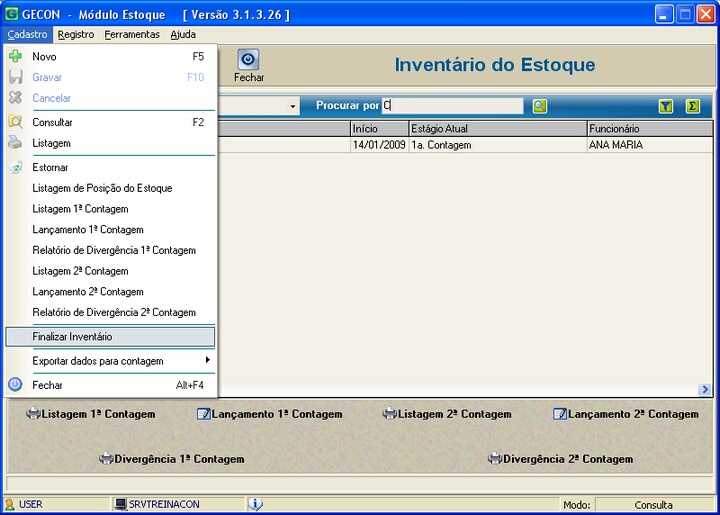Click the Estornar recycle icon
Viewport: 720px width, 515px height.
(x=15, y=167)
